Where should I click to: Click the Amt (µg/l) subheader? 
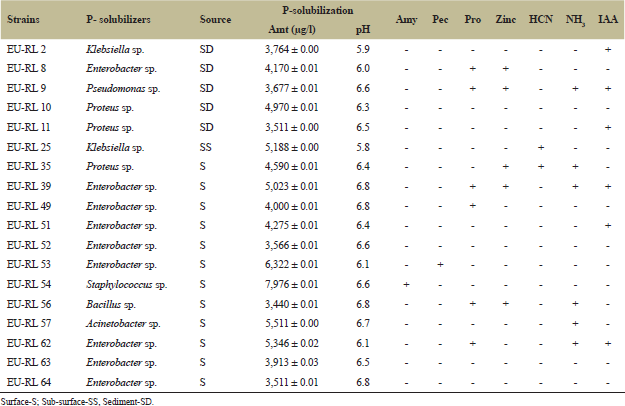pos(292,30)
